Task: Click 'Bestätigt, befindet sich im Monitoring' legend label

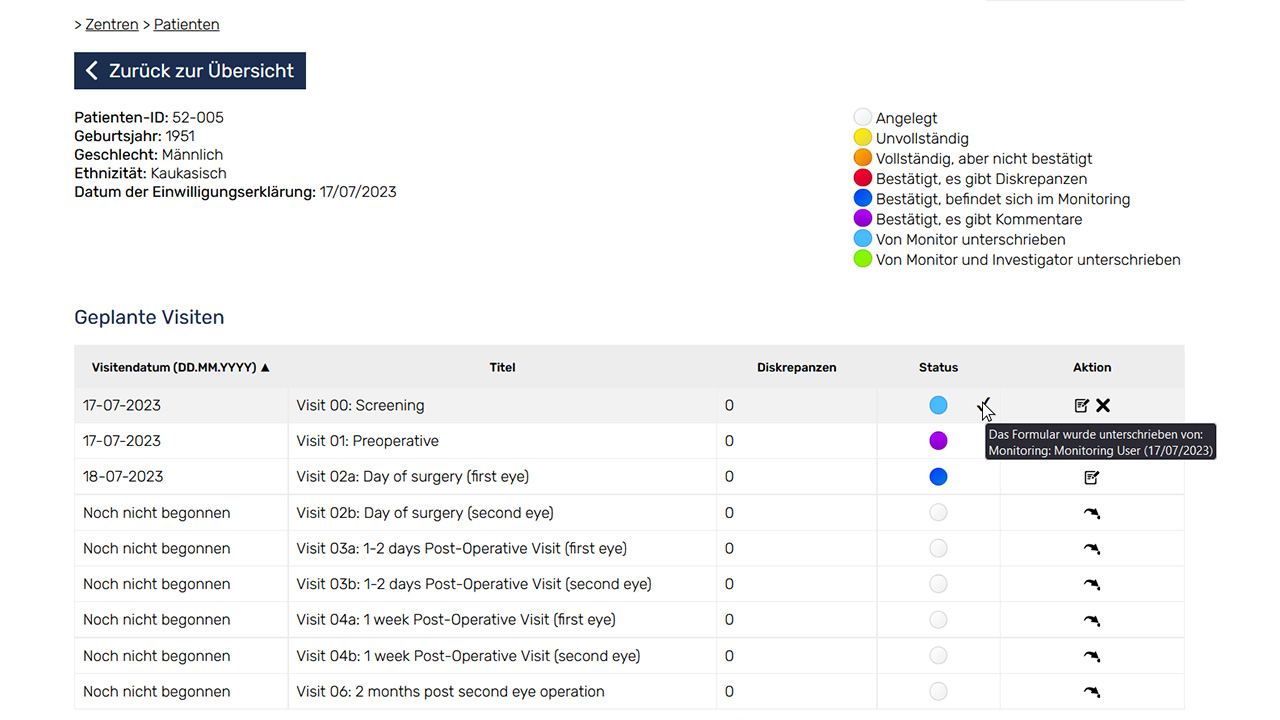Action: [1003, 199]
